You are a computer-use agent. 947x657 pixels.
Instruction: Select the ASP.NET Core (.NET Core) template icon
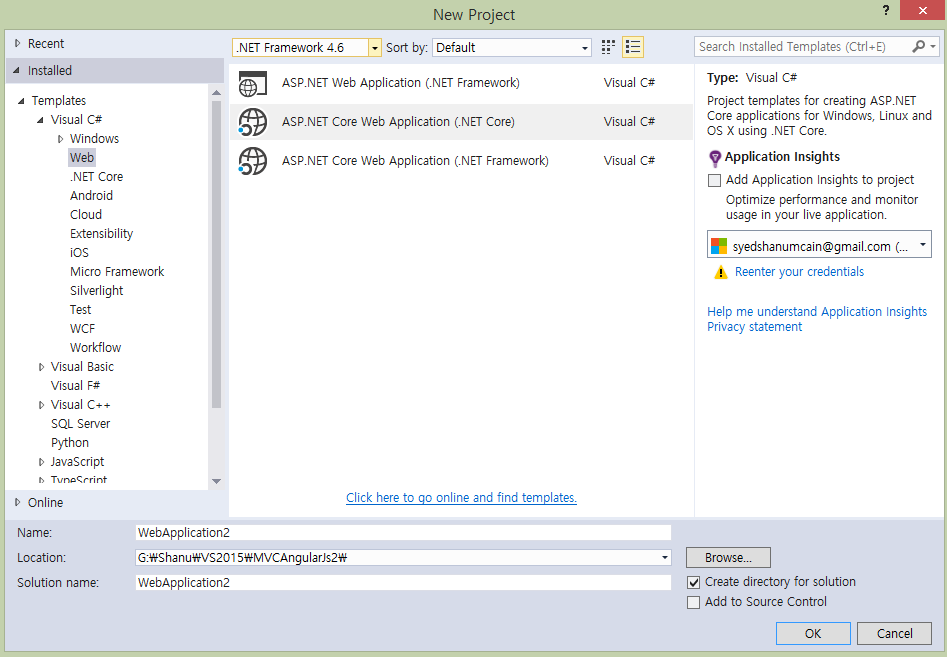252,122
